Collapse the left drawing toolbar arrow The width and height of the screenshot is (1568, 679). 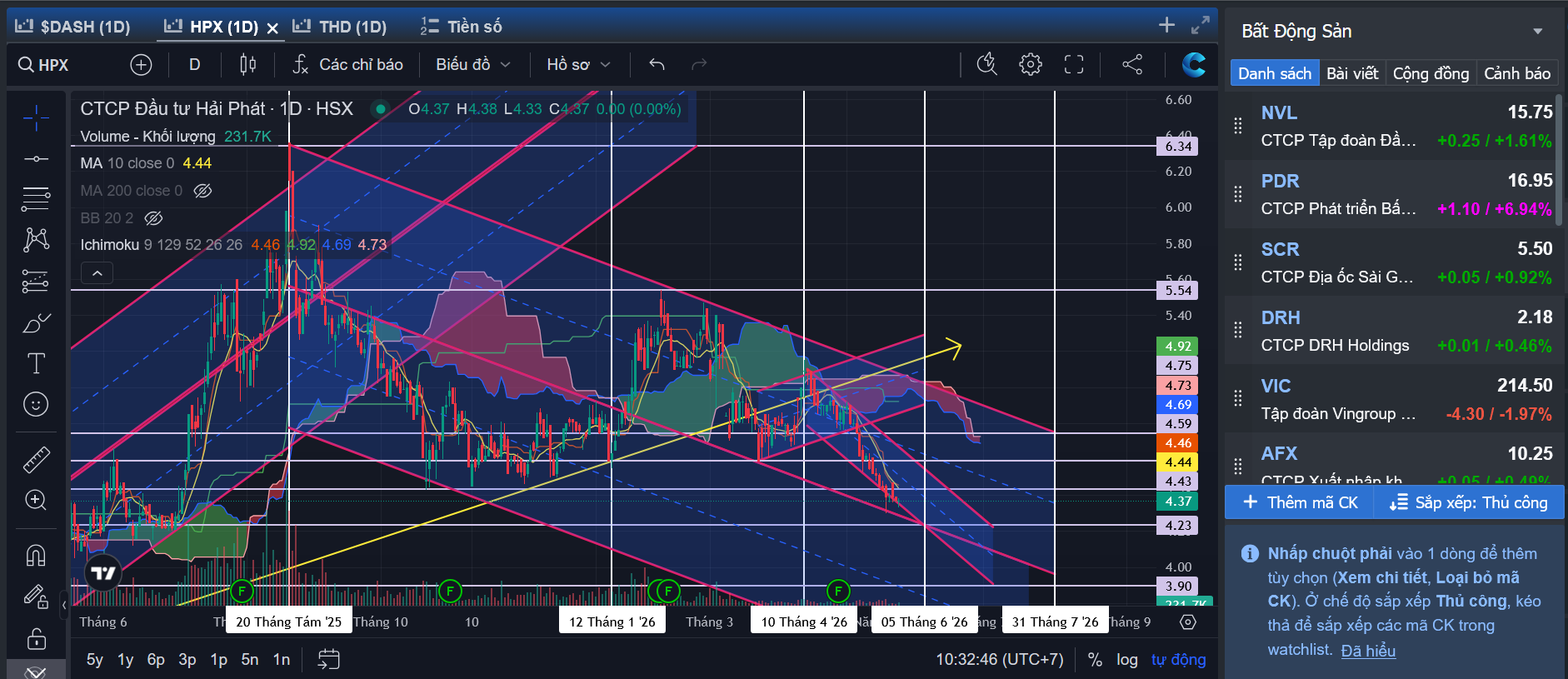tap(64, 606)
